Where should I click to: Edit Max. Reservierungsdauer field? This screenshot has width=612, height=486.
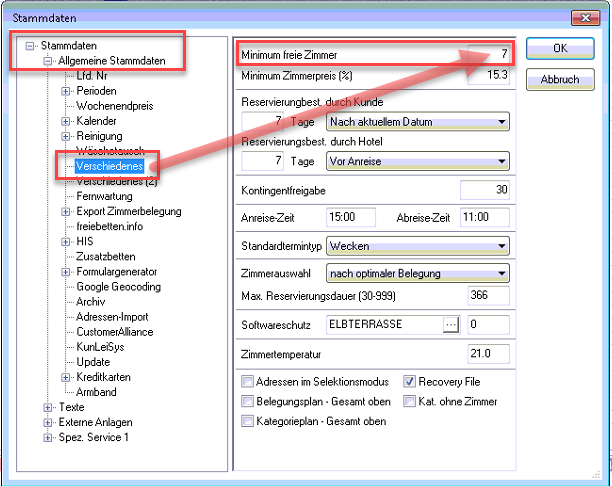click(489, 295)
